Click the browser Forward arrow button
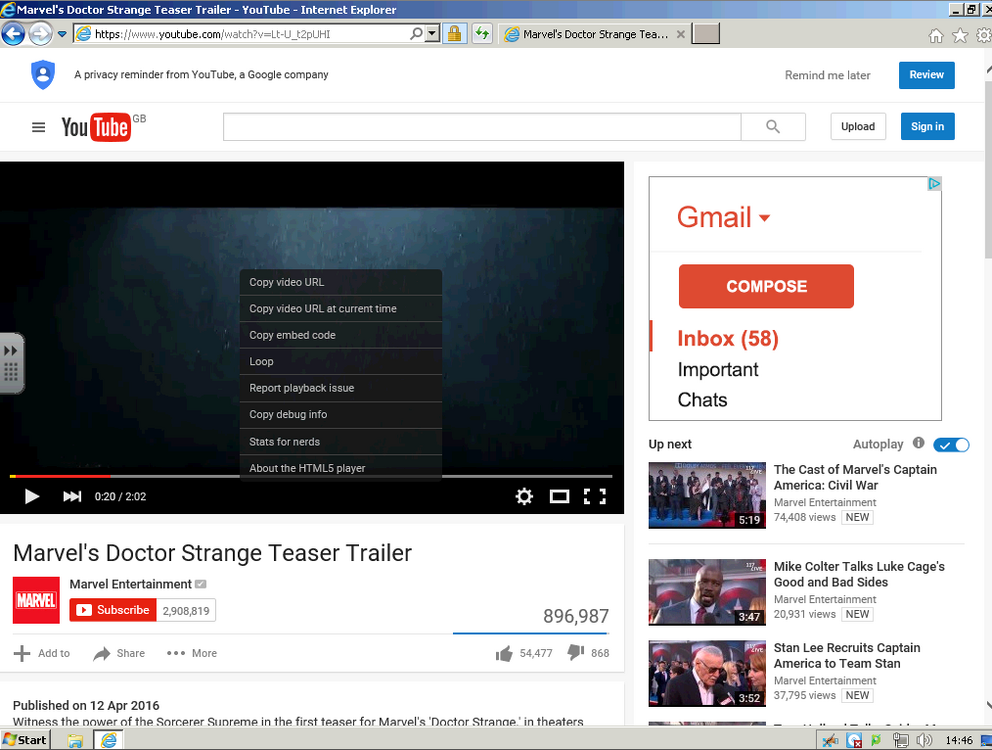Image resolution: width=992 pixels, height=750 pixels. coord(40,34)
